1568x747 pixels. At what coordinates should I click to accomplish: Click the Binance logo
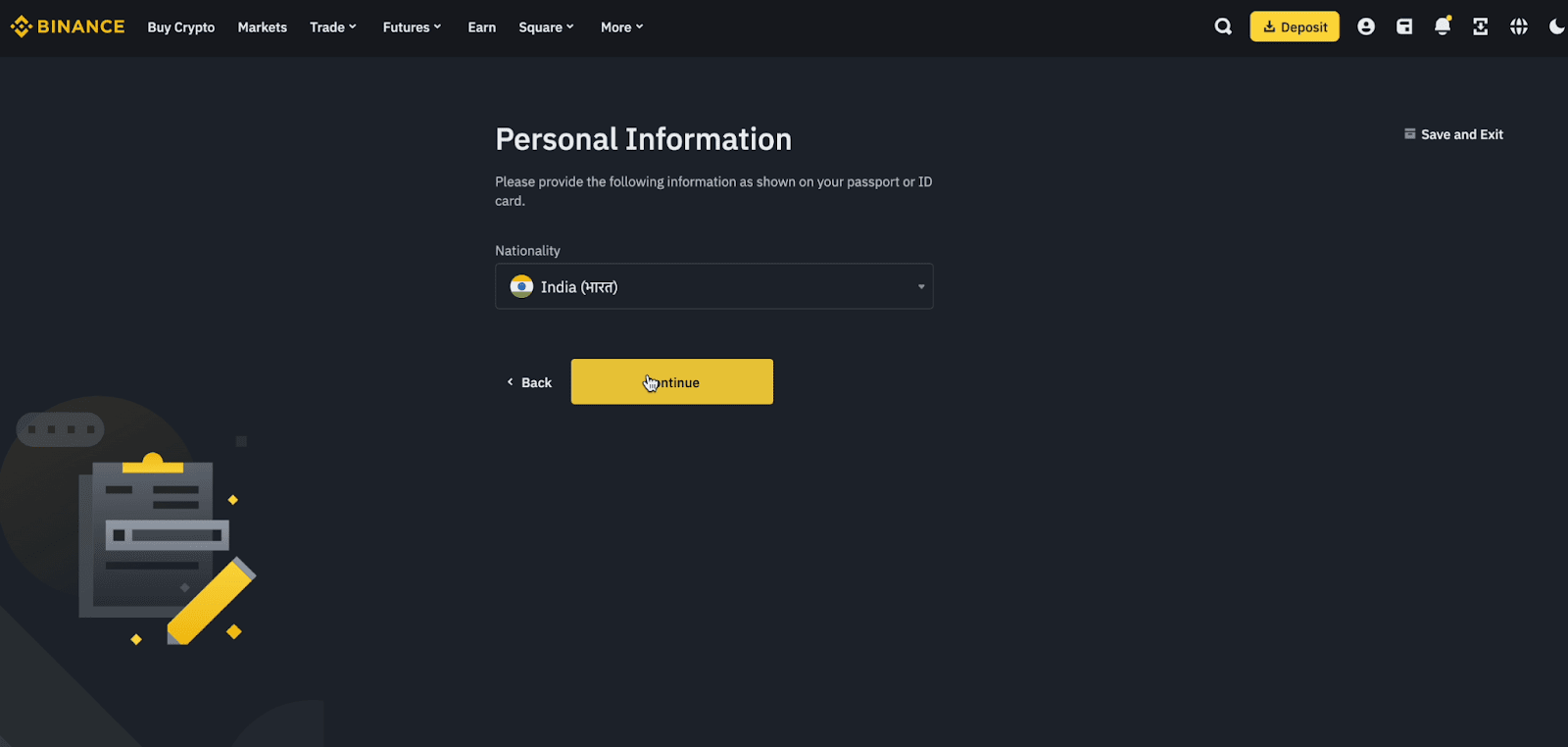coord(68,26)
